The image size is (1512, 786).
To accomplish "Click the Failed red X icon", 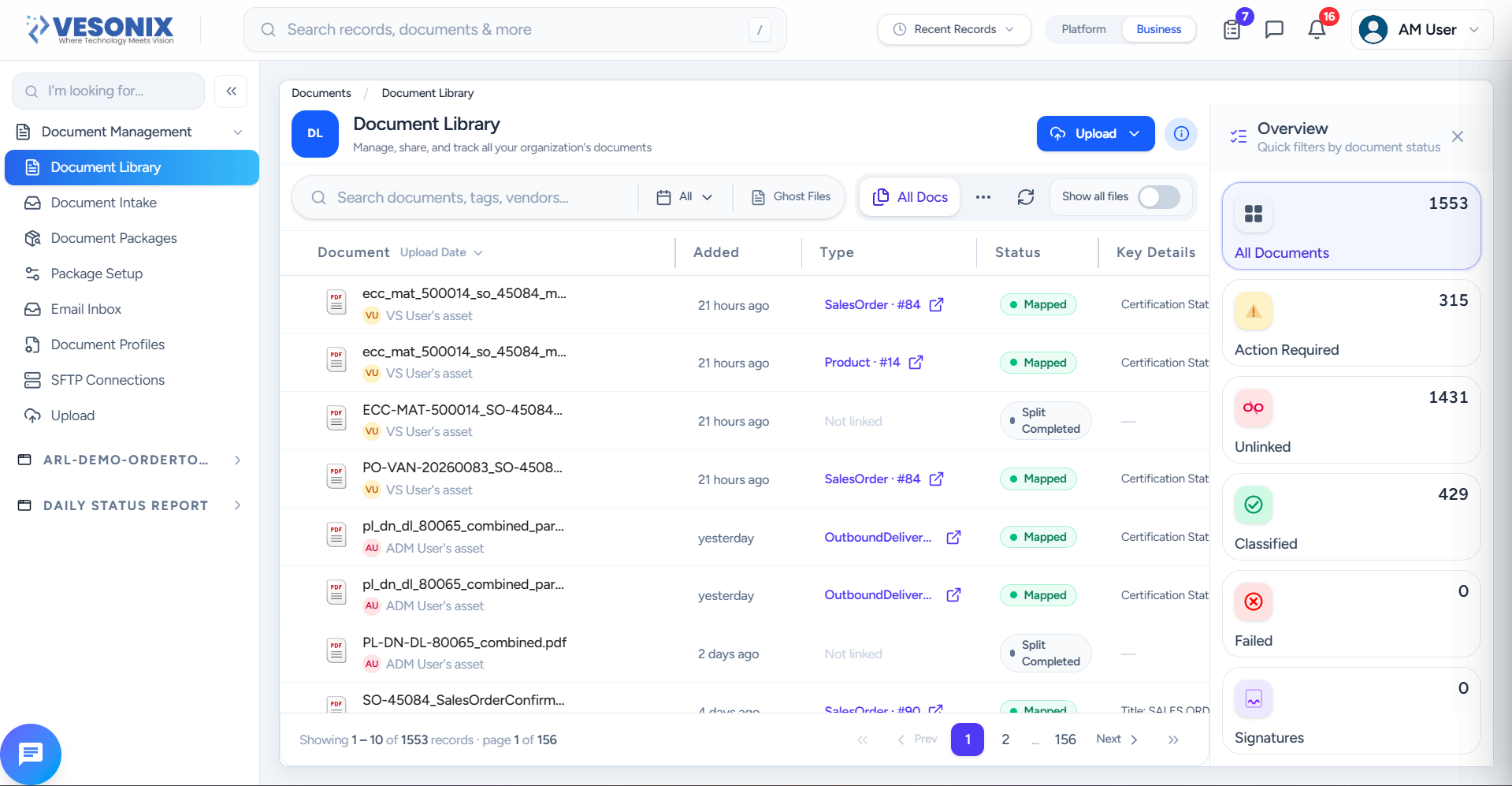I will click(x=1254, y=602).
